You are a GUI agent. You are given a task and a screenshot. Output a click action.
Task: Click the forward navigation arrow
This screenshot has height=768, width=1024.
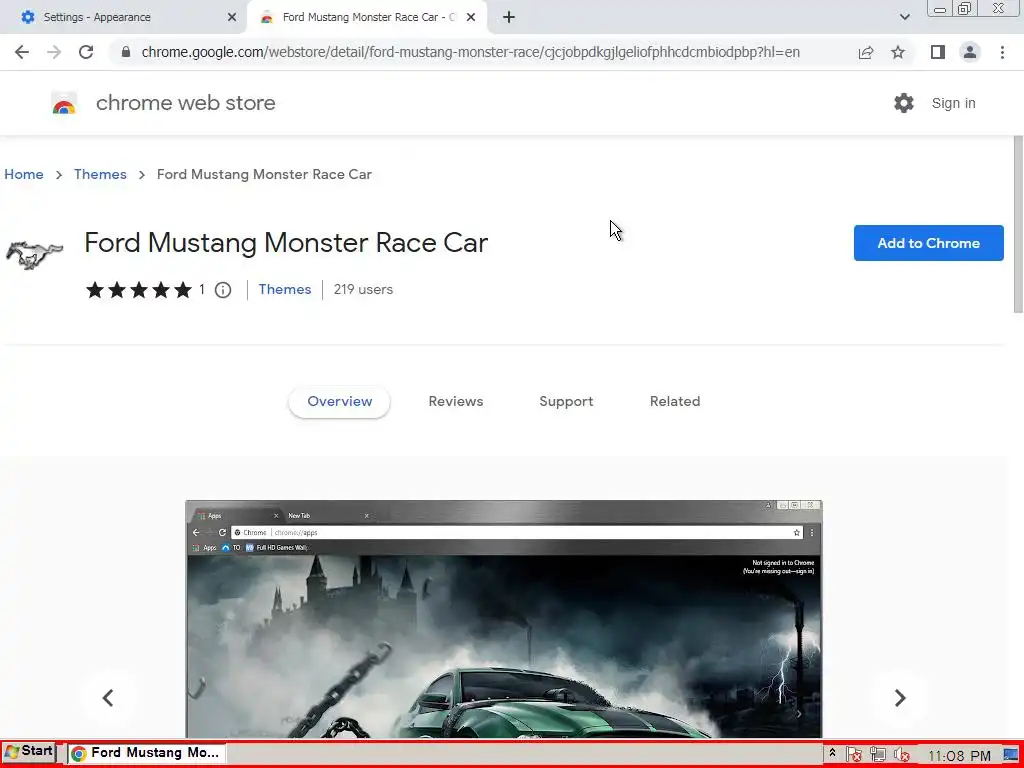point(54,52)
